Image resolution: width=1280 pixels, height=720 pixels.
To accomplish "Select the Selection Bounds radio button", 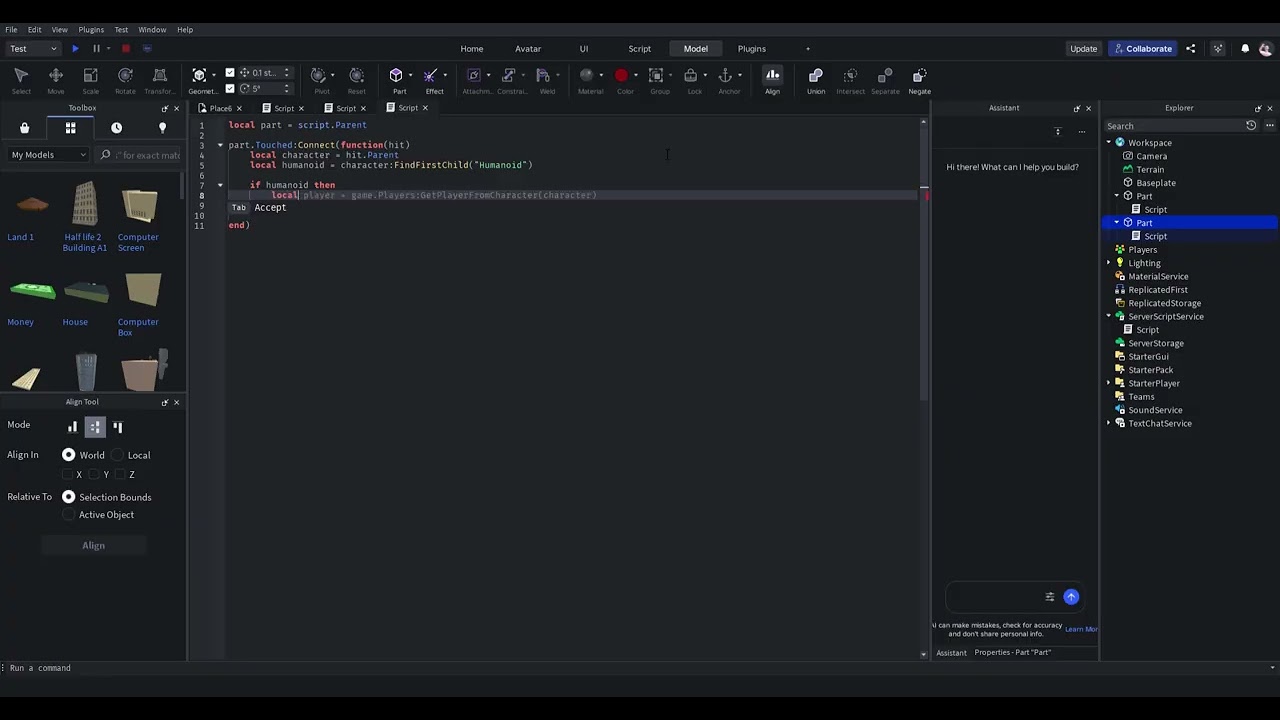I will pyautogui.click(x=69, y=497).
